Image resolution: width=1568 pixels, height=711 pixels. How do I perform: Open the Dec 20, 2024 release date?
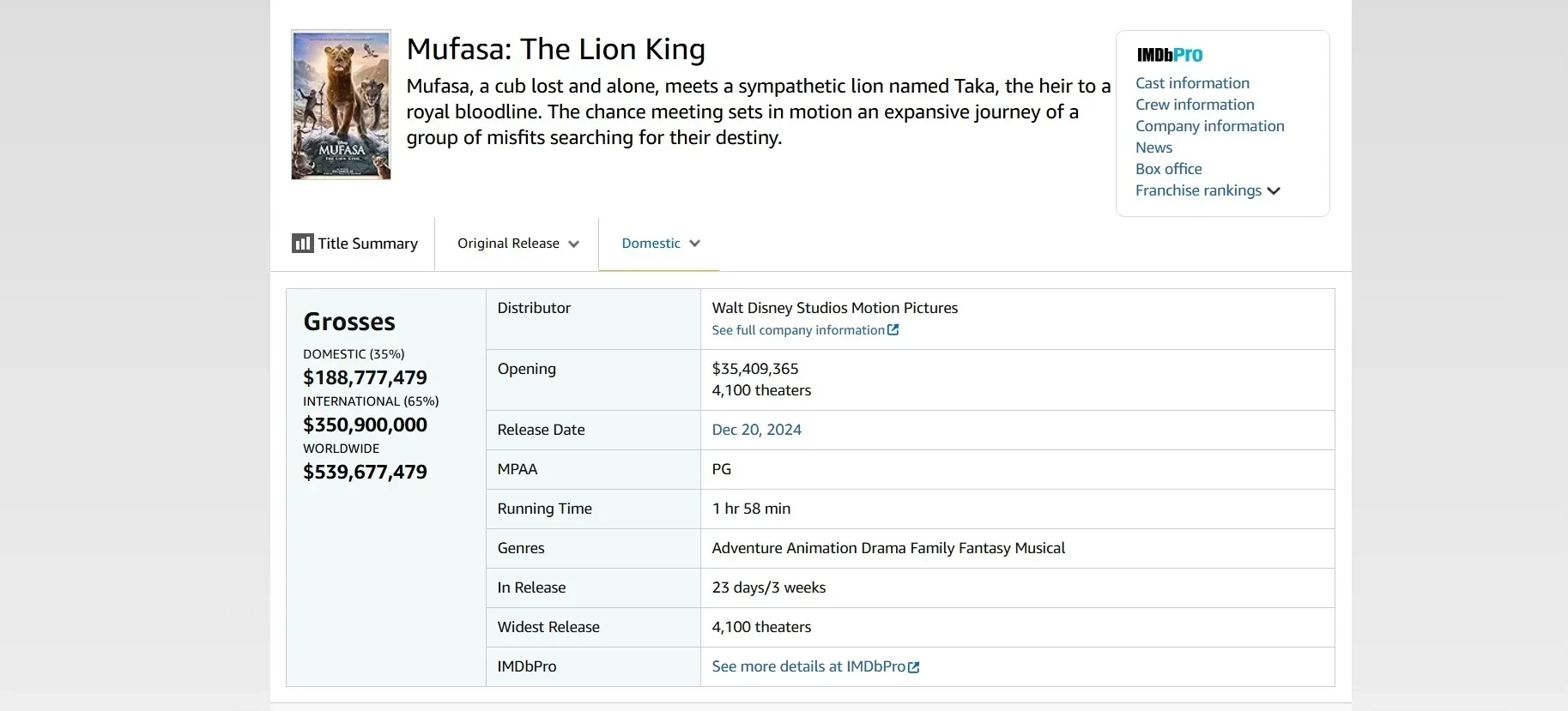point(756,430)
